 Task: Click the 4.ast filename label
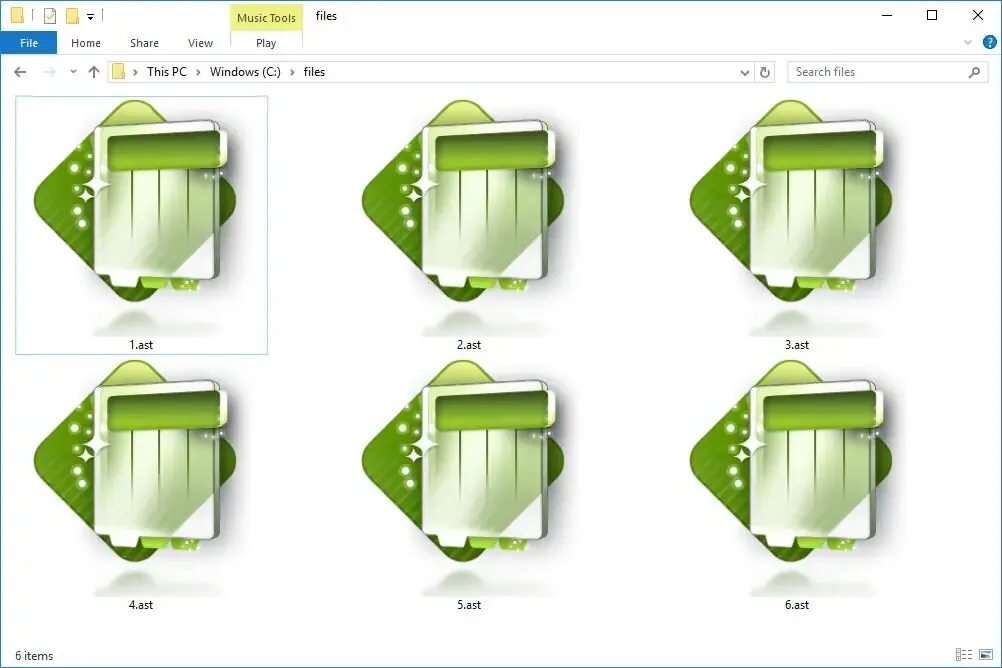point(141,605)
